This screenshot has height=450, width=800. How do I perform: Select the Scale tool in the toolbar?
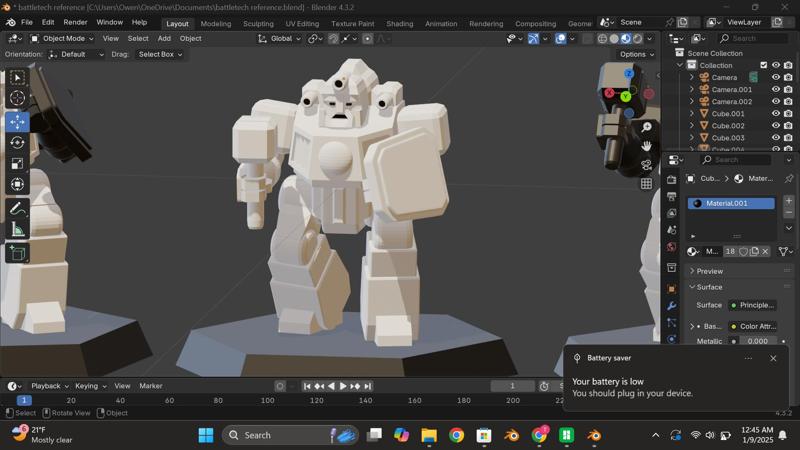tap(17, 163)
